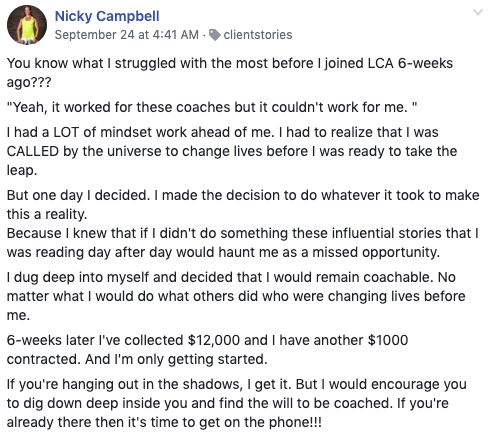This screenshot has width=491, height=439.
Task: Click the "ago???" text line
Action: [x=29, y=82]
